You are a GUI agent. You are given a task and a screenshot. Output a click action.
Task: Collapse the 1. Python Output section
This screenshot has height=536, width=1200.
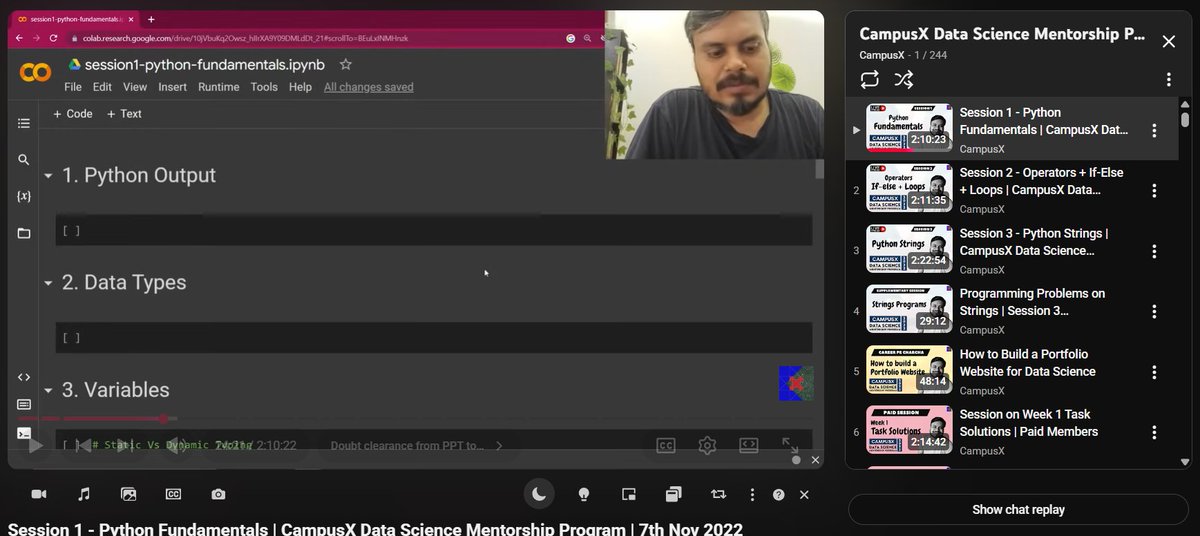pos(48,176)
